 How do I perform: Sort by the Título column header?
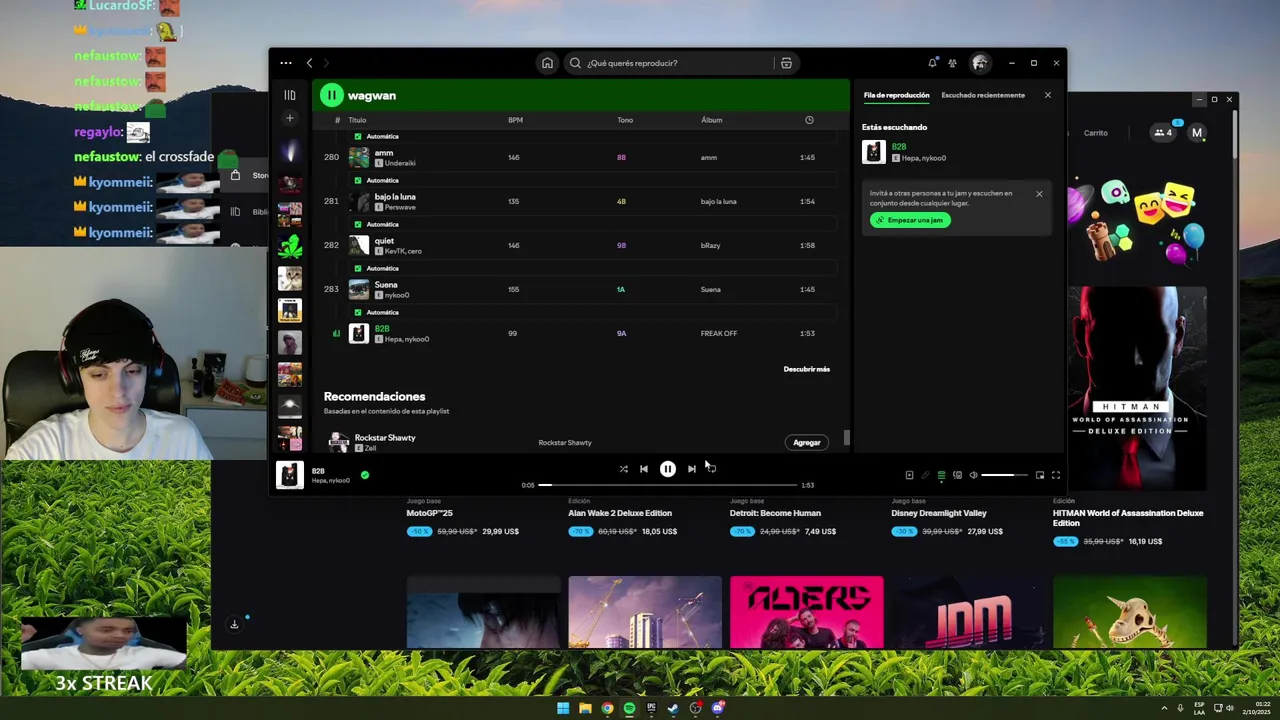(x=357, y=120)
